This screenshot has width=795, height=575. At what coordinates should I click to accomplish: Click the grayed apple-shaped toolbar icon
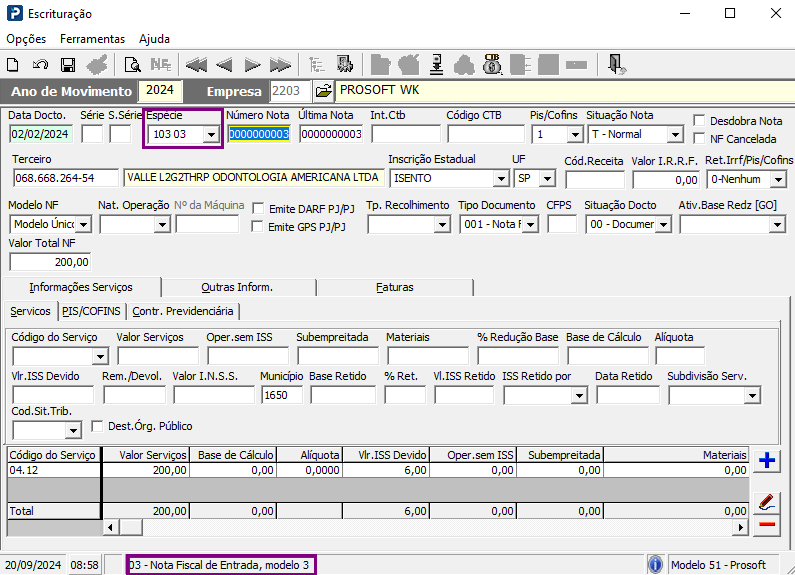[x=409, y=65]
